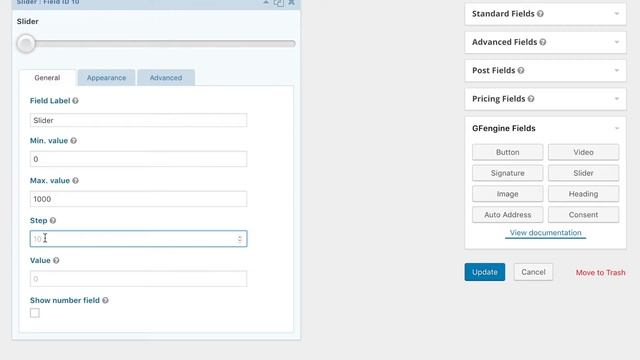Screen dimensions: 640x360
Task: Focus the Value input field
Action: 138,279
